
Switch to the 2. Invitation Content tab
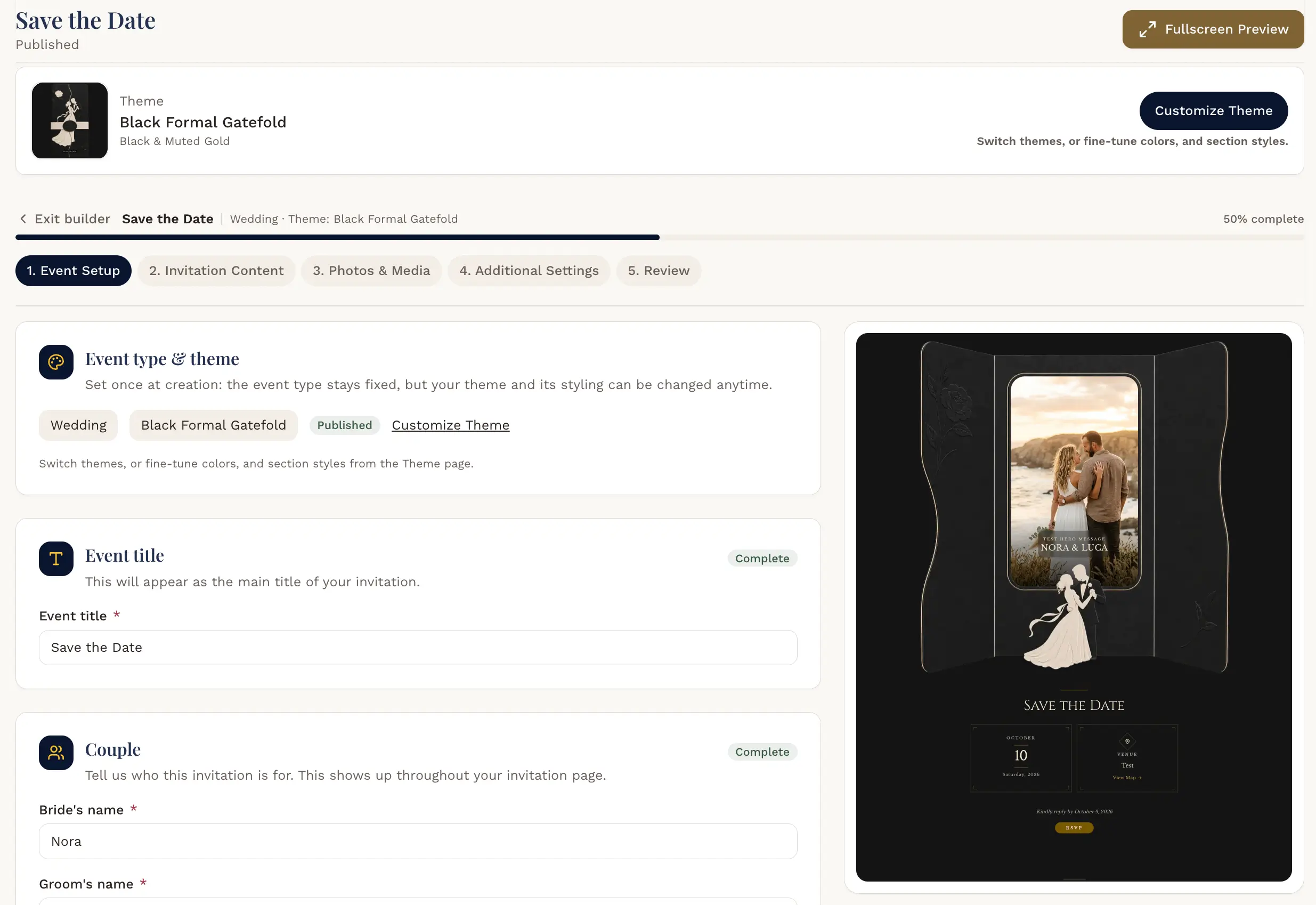tap(216, 270)
